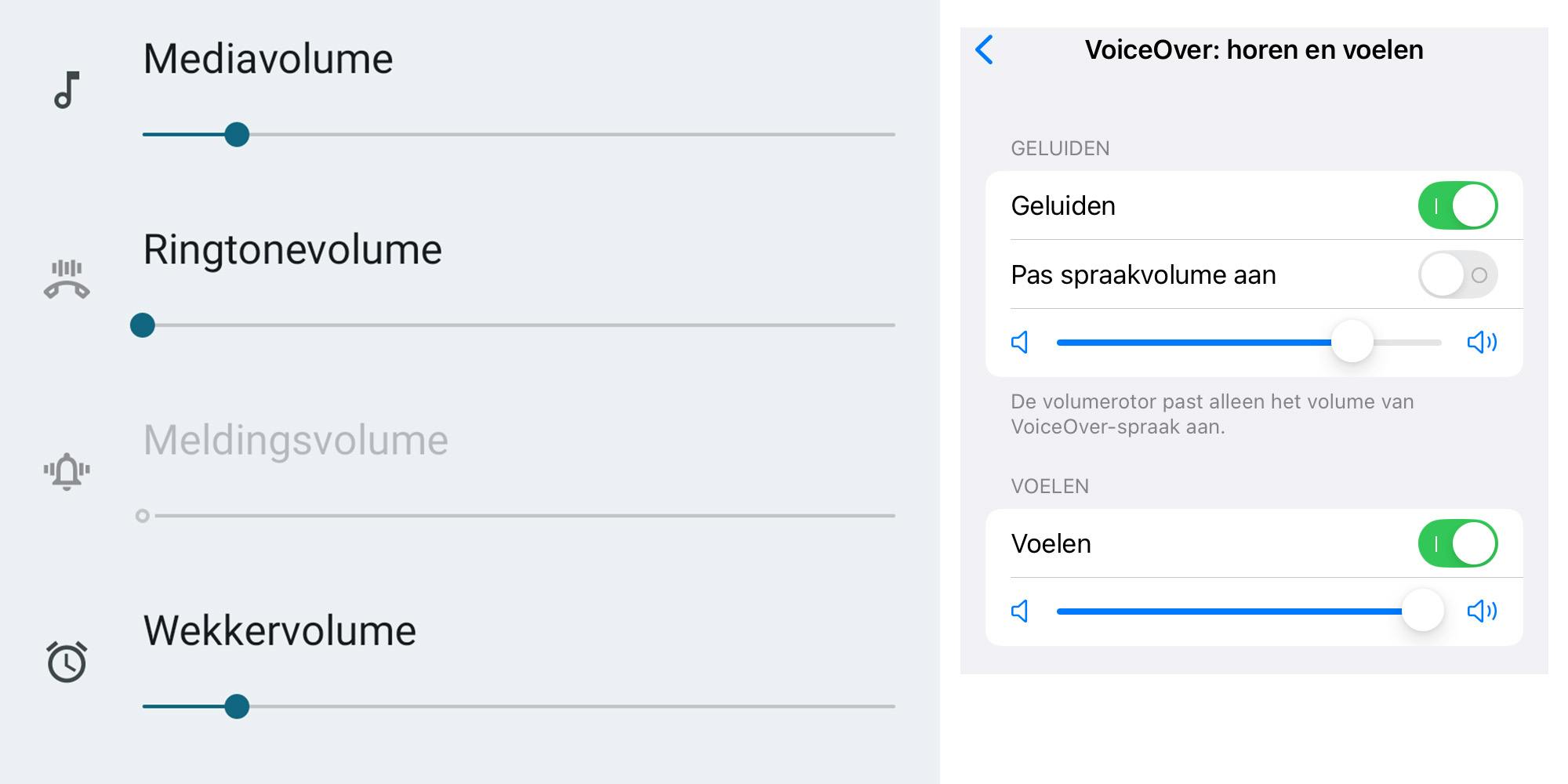Click the Geluiden volume slider knob

(x=1352, y=342)
